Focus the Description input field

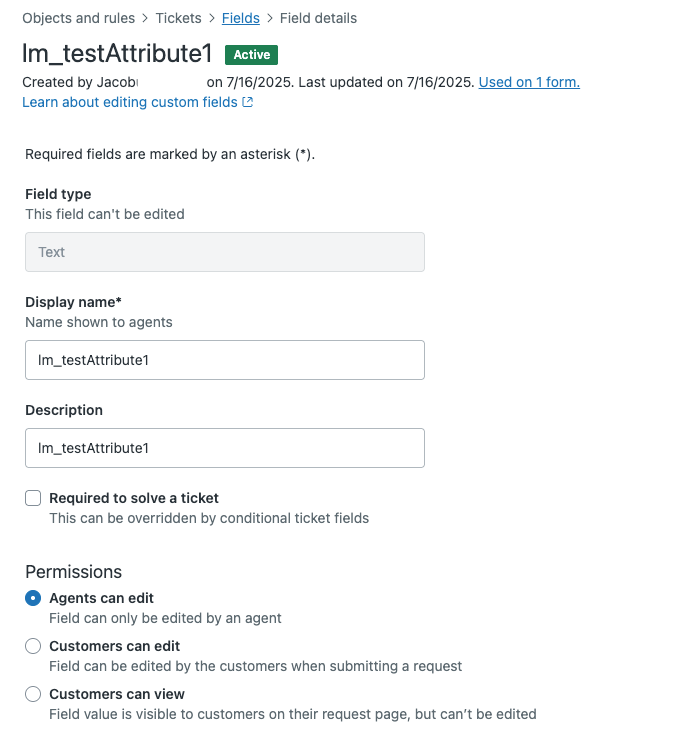225,448
